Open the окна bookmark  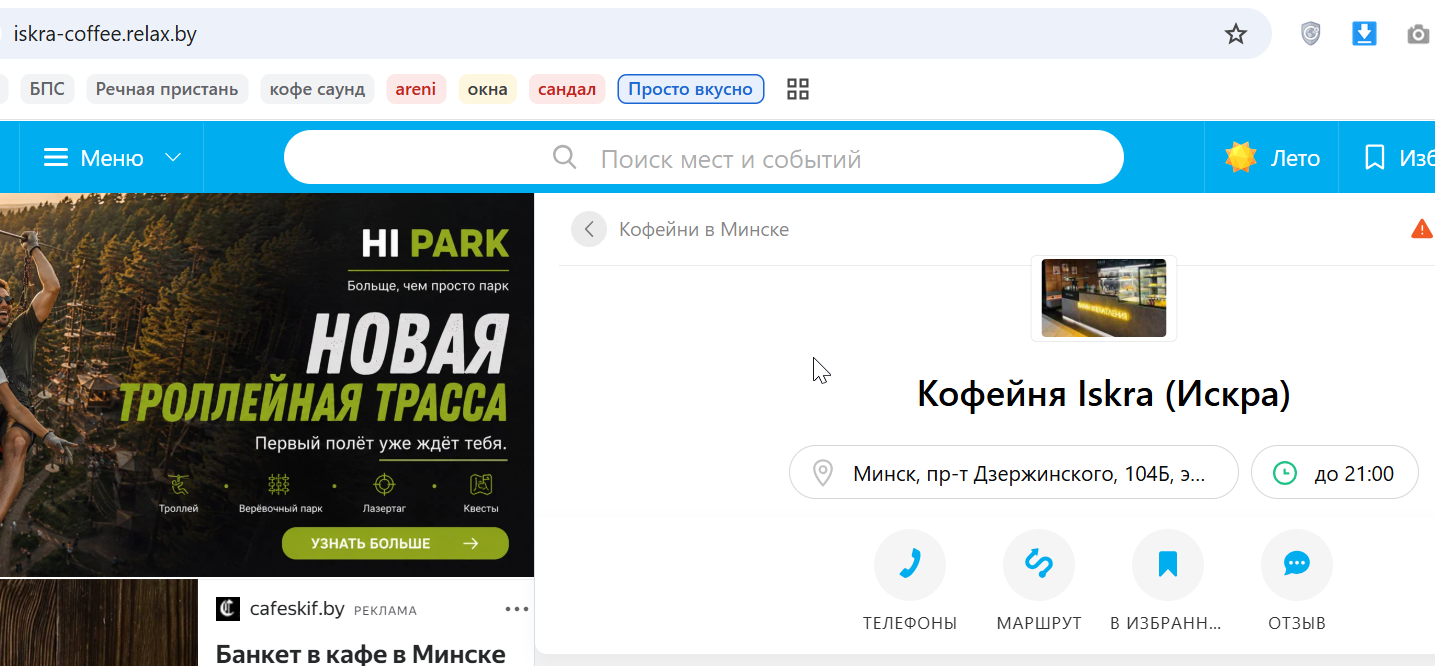488,89
